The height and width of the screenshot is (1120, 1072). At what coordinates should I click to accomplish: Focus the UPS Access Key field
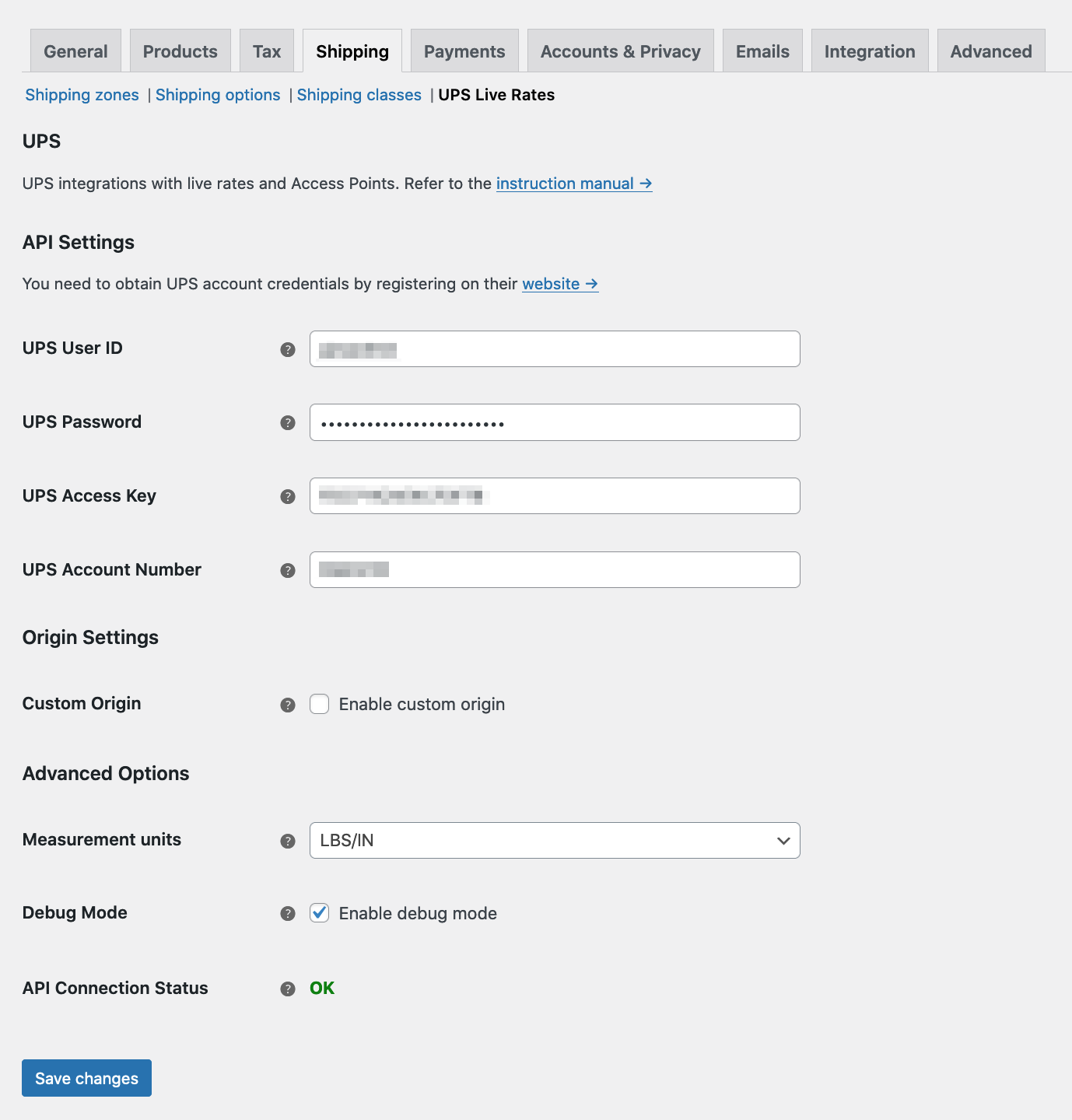click(x=555, y=496)
